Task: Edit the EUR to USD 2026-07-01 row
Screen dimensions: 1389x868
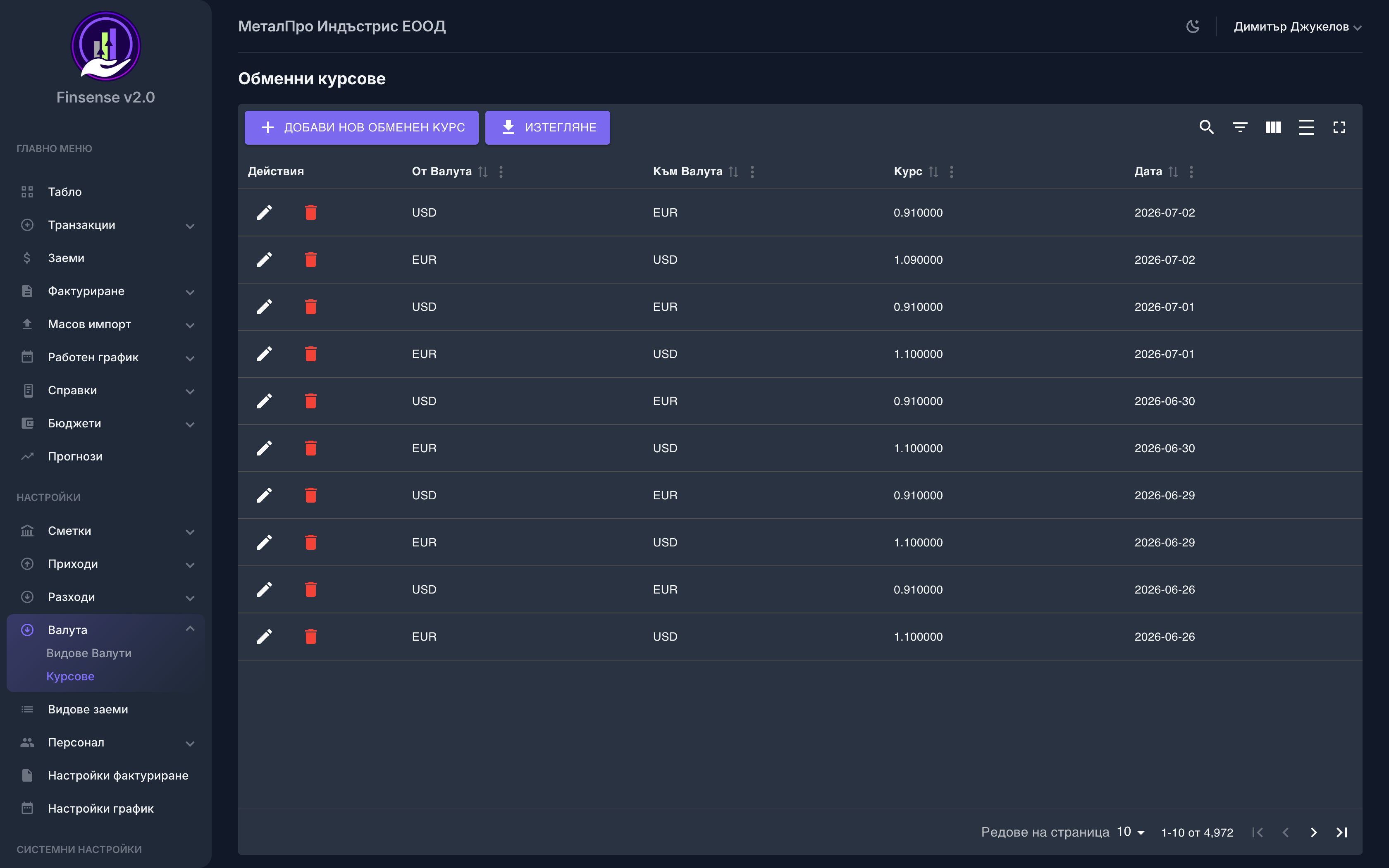Action: coord(264,354)
